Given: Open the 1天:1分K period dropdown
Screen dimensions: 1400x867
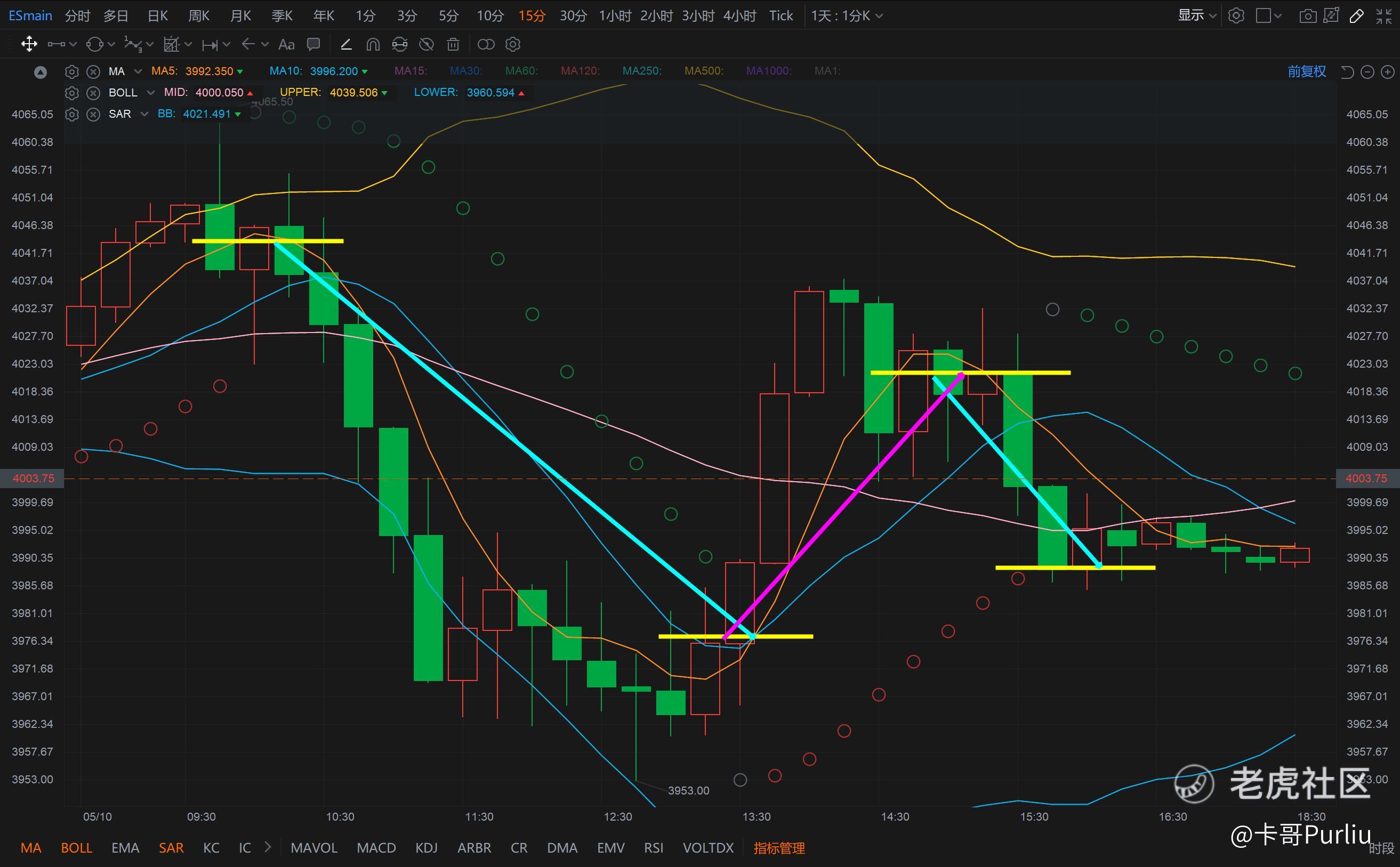Looking at the screenshot, I should click(x=847, y=15).
